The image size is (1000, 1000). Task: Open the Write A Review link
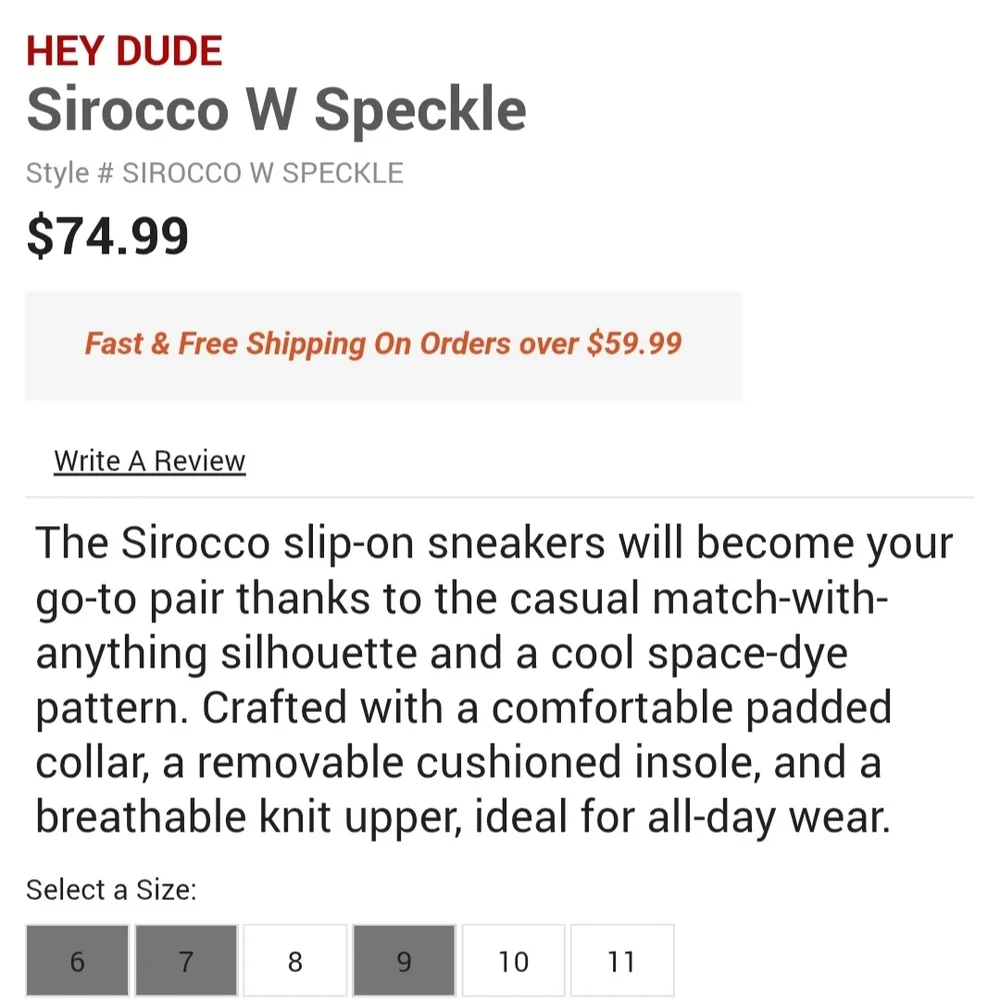click(x=149, y=461)
